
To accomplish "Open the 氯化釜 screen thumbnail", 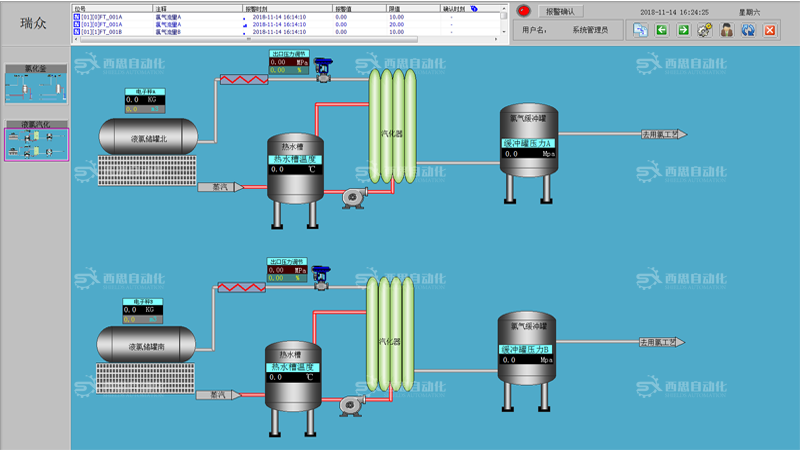I will 36,84.
